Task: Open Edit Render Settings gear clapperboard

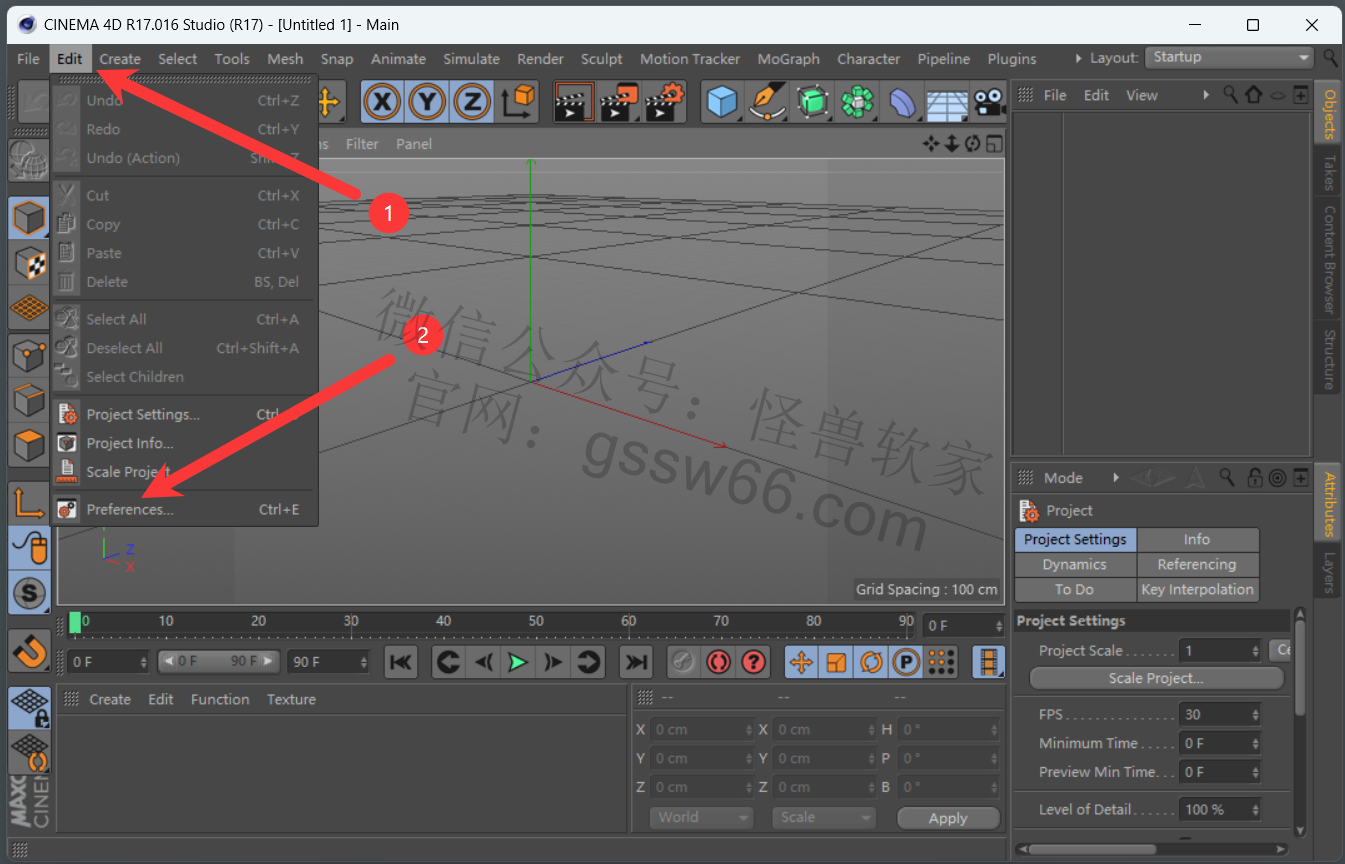Action: coord(665,102)
